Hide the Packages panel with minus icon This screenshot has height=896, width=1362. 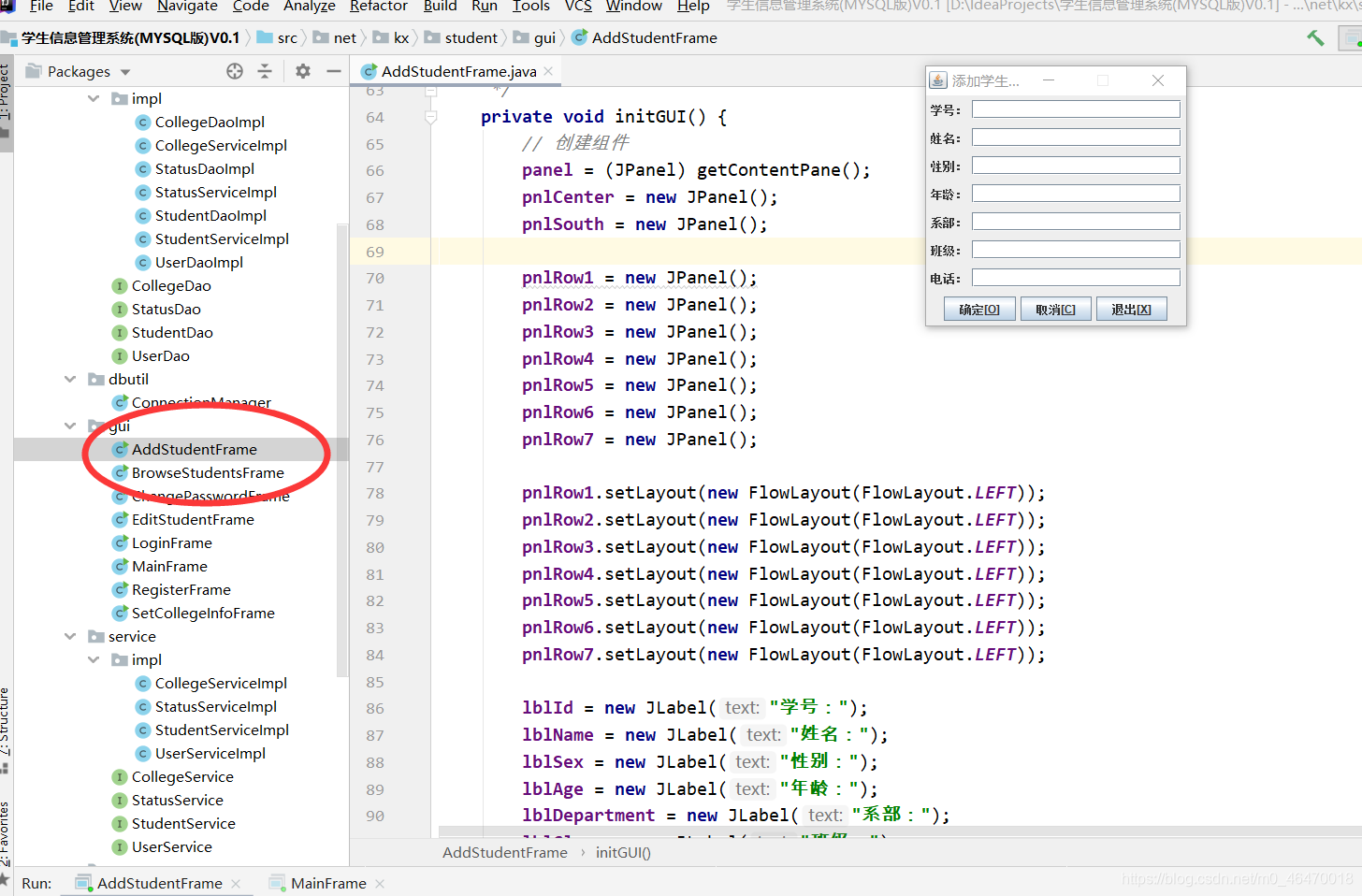coord(333,71)
